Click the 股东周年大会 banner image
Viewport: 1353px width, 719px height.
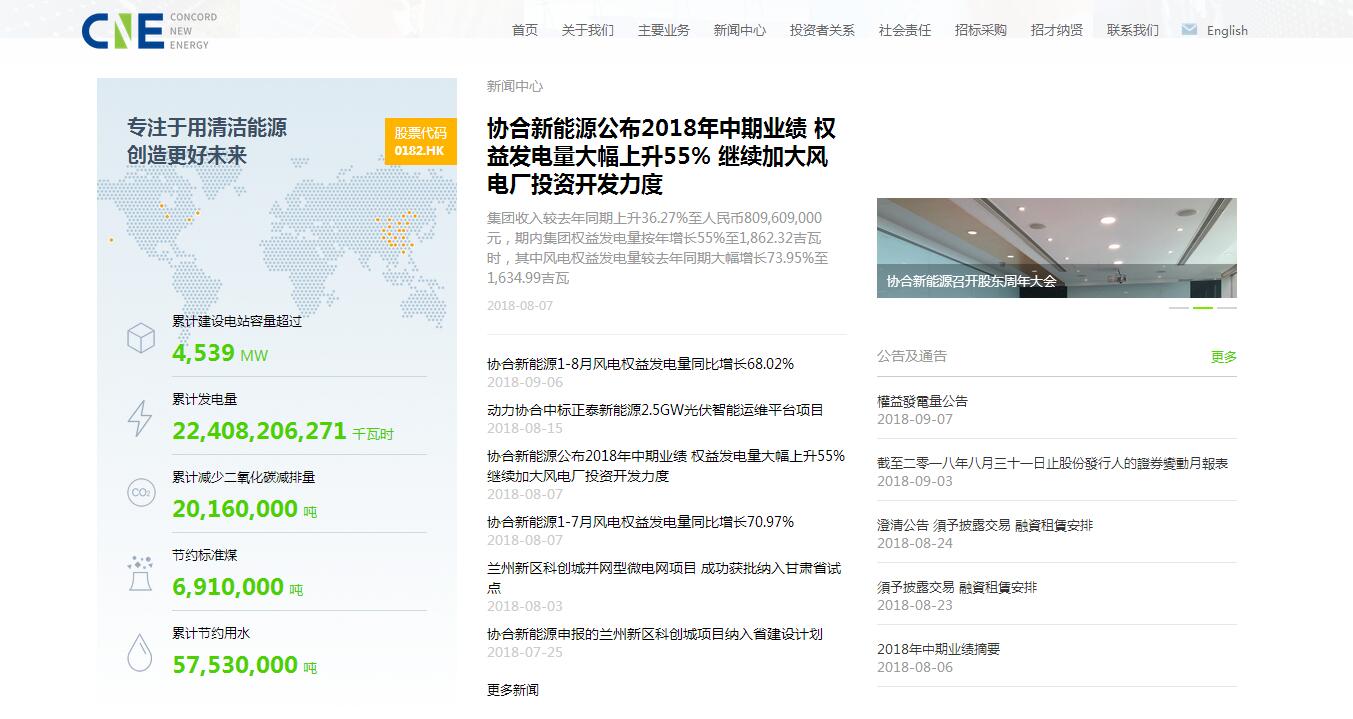pyautogui.click(x=1057, y=247)
